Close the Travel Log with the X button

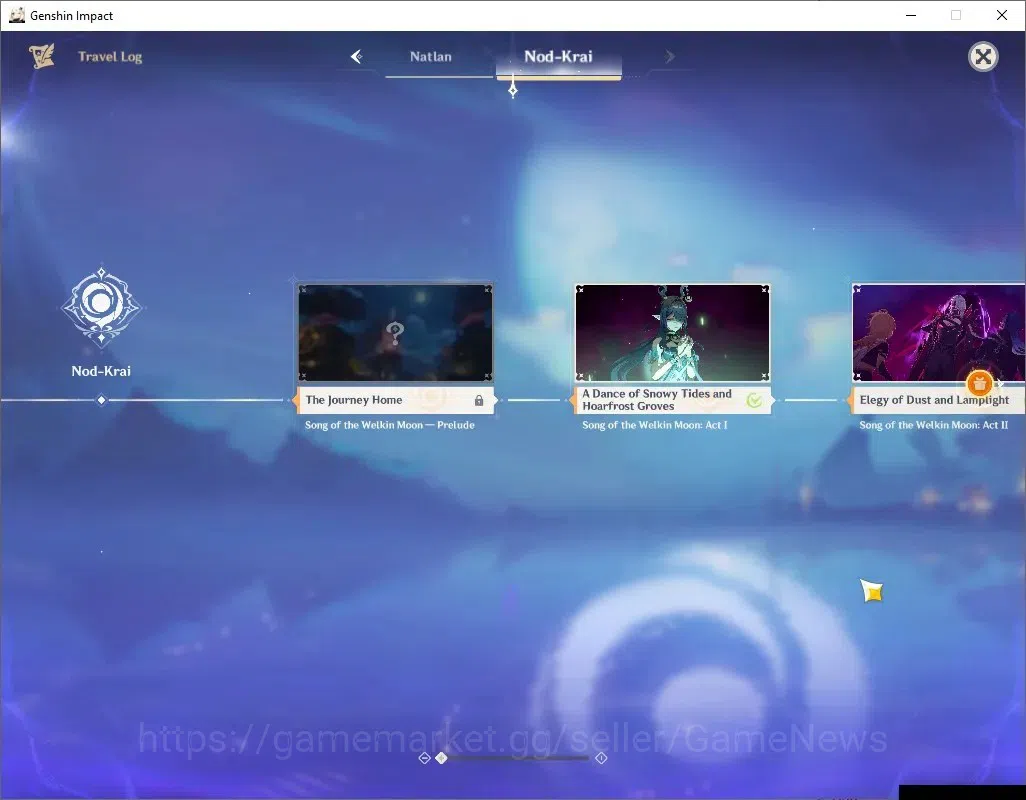pos(983,57)
